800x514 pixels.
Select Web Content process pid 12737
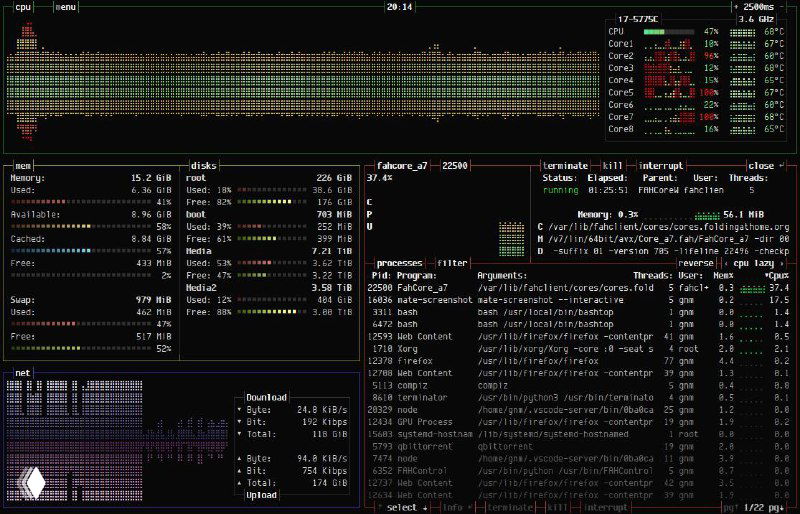coord(579,483)
